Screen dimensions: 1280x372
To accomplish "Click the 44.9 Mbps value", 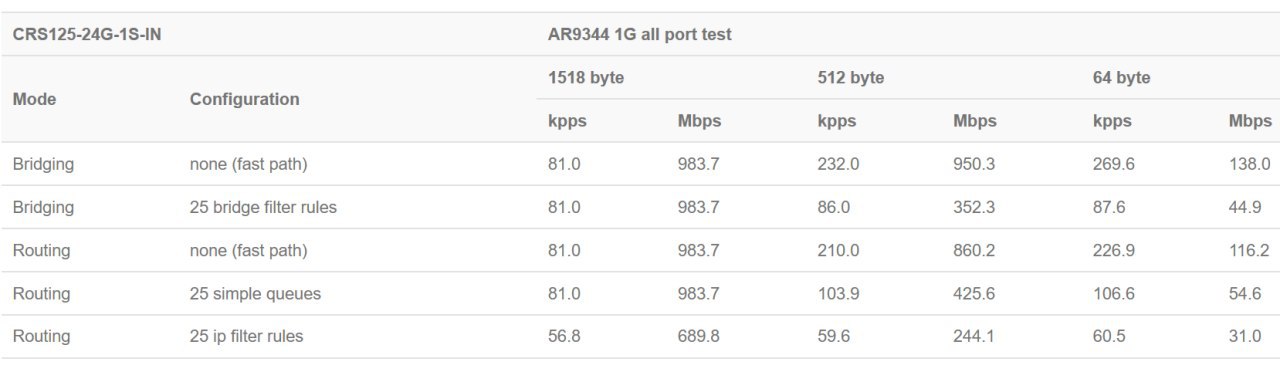I will [x=1245, y=207].
